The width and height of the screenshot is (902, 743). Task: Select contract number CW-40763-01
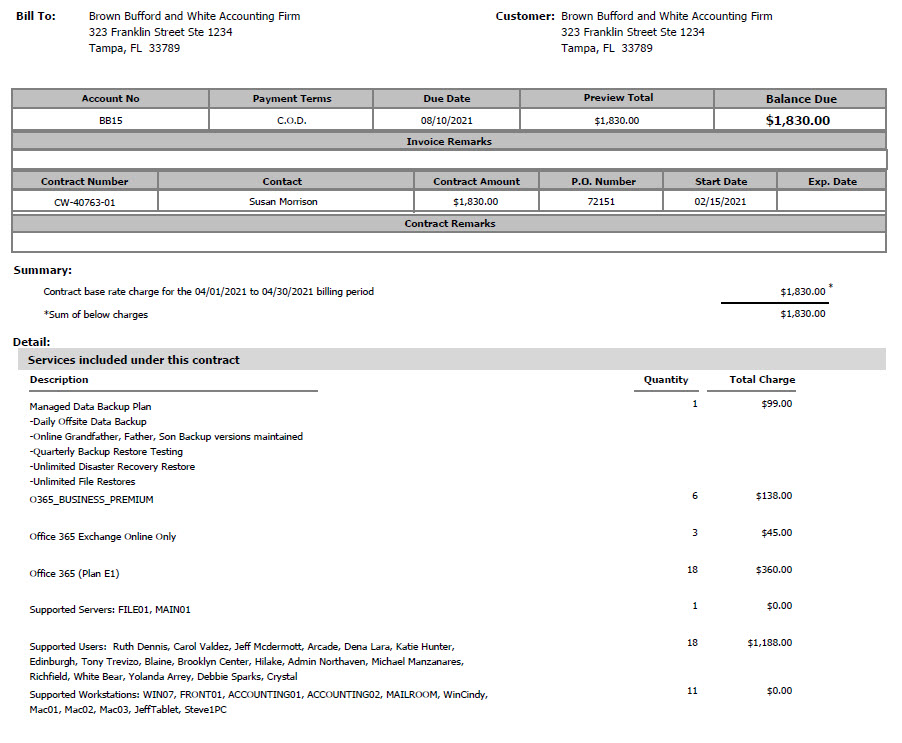click(x=85, y=202)
